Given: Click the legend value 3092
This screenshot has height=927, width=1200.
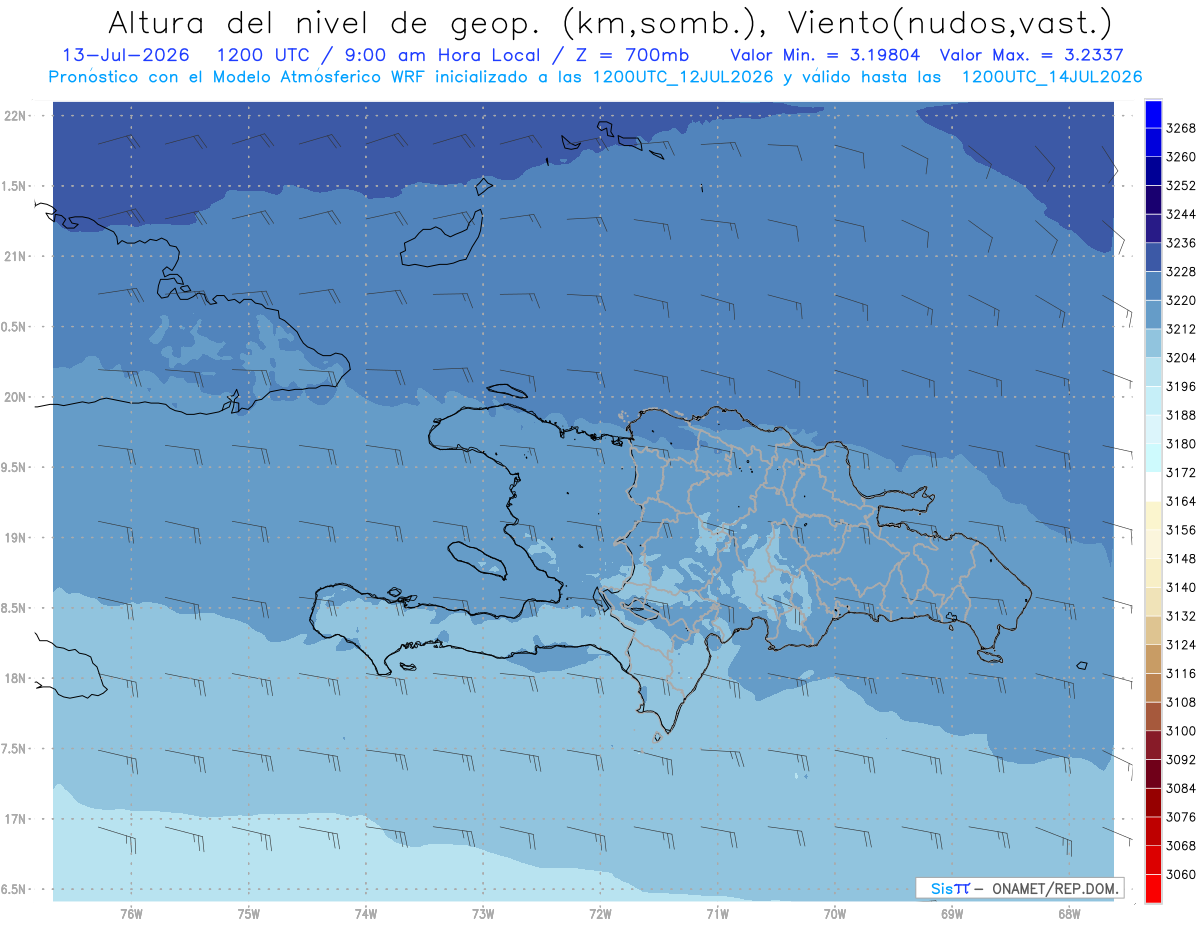Looking at the screenshot, I should pyautogui.click(x=1180, y=759).
